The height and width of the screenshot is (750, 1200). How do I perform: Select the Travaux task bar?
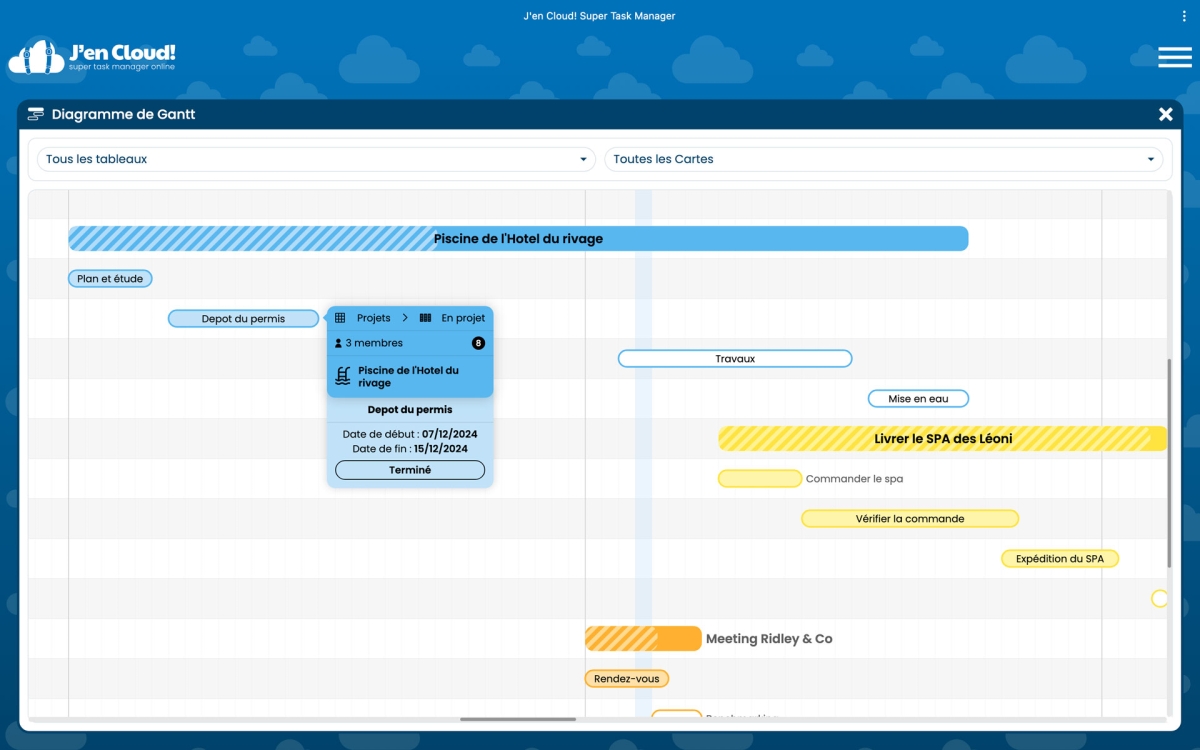(735, 359)
